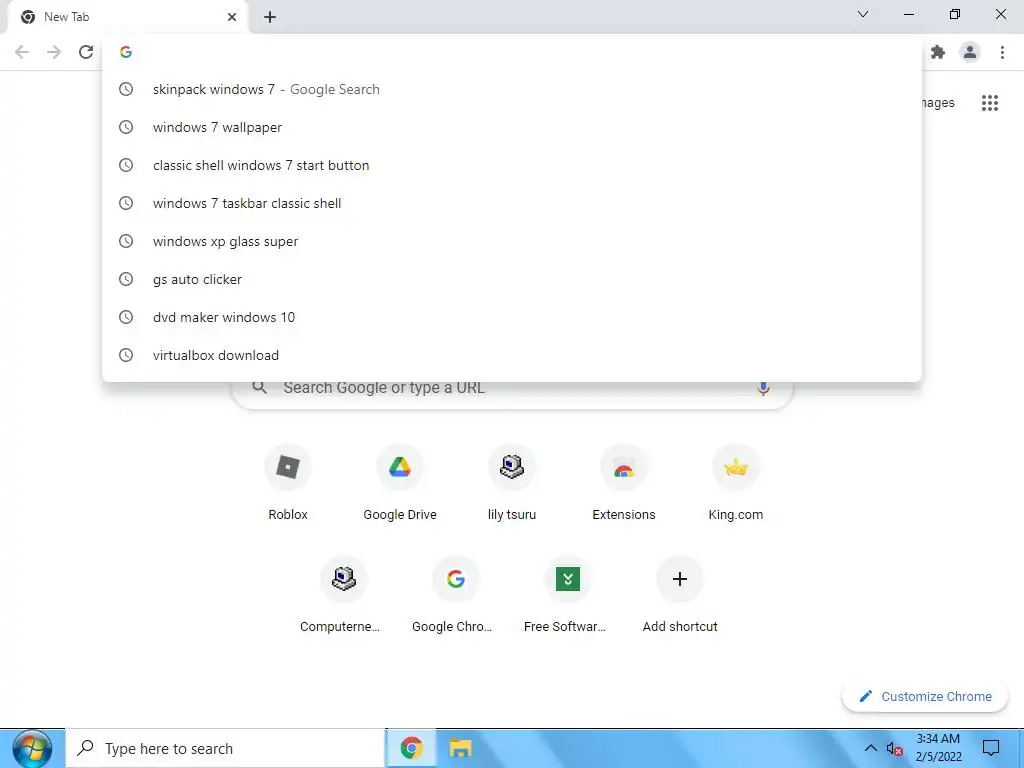The width and height of the screenshot is (1024, 768).
Task: Select suggestion 'virtualbox download'
Action: (x=512, y=355)
